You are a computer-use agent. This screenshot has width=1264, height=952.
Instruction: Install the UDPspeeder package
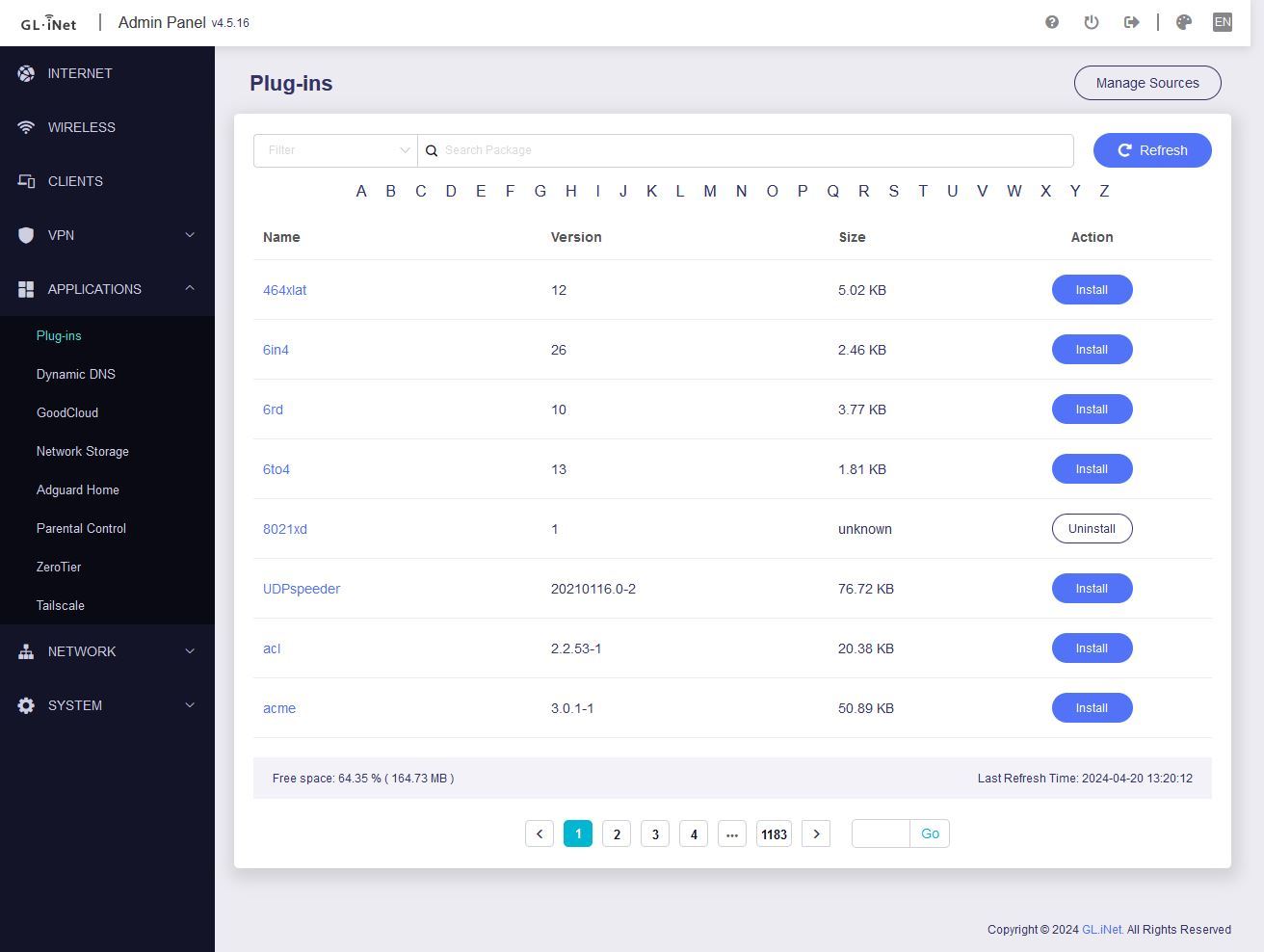click(1092, 589)
